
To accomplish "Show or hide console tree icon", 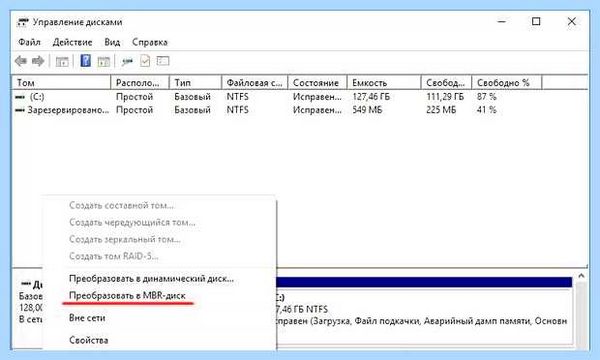I will (x=62, y=61).
